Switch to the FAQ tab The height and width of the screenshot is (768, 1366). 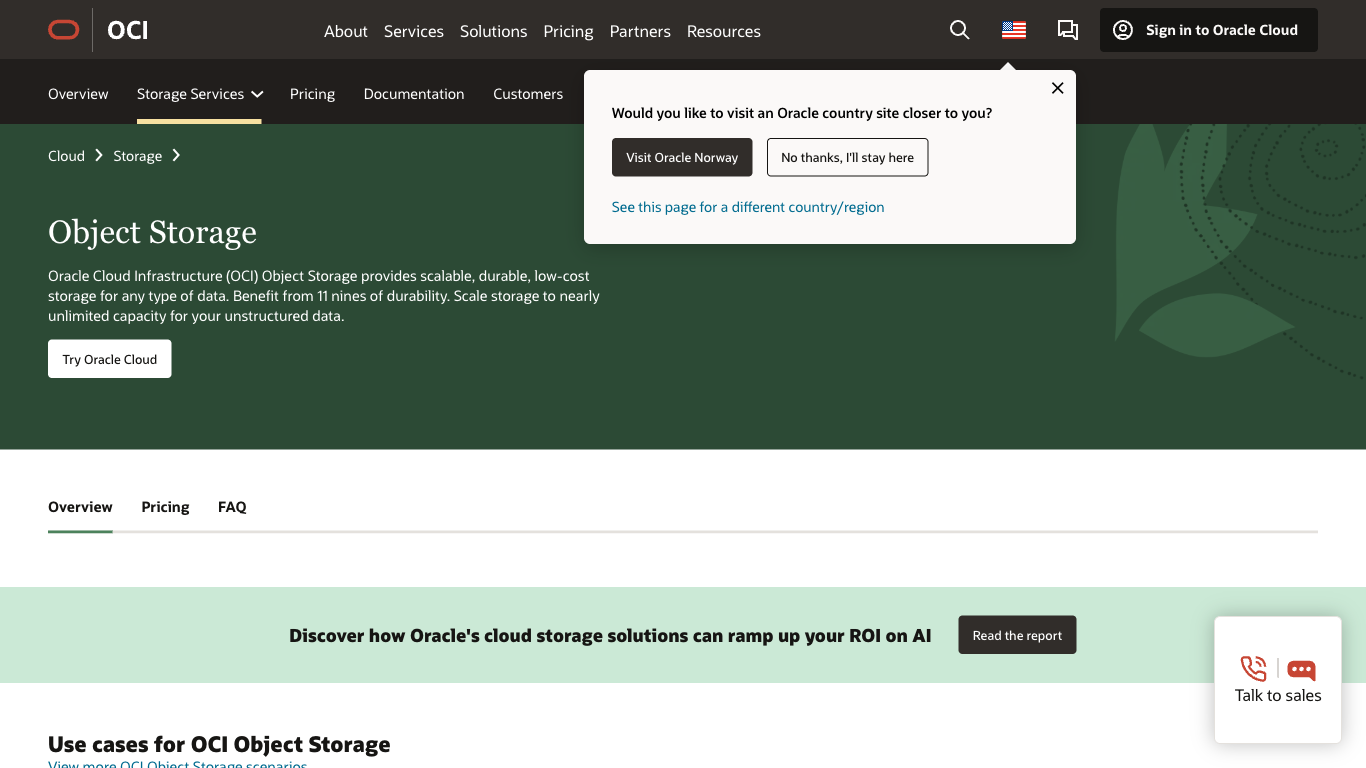(x=232, y=507)
